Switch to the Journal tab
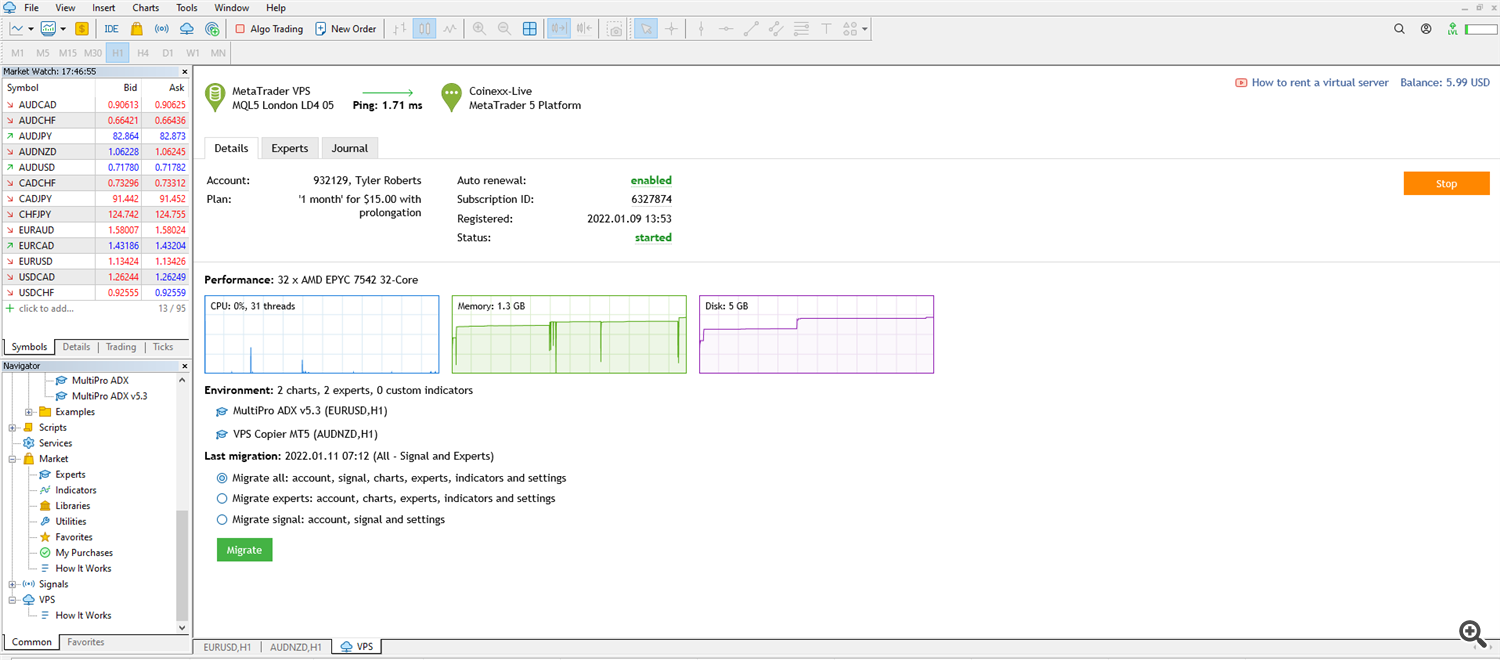This screenshot has height=660, width=1500. [350, 148]
